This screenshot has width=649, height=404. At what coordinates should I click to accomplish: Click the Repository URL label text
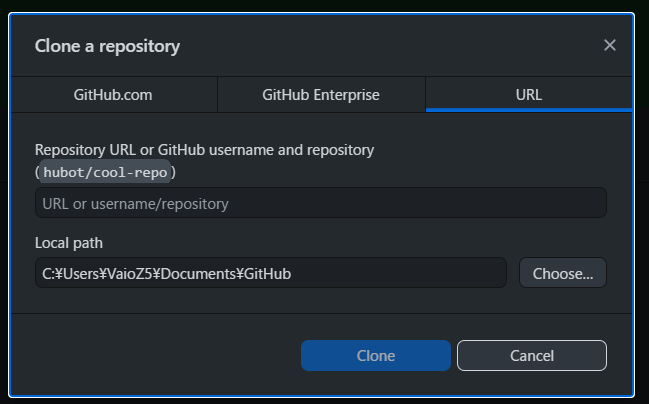click(x=204, y=150)
